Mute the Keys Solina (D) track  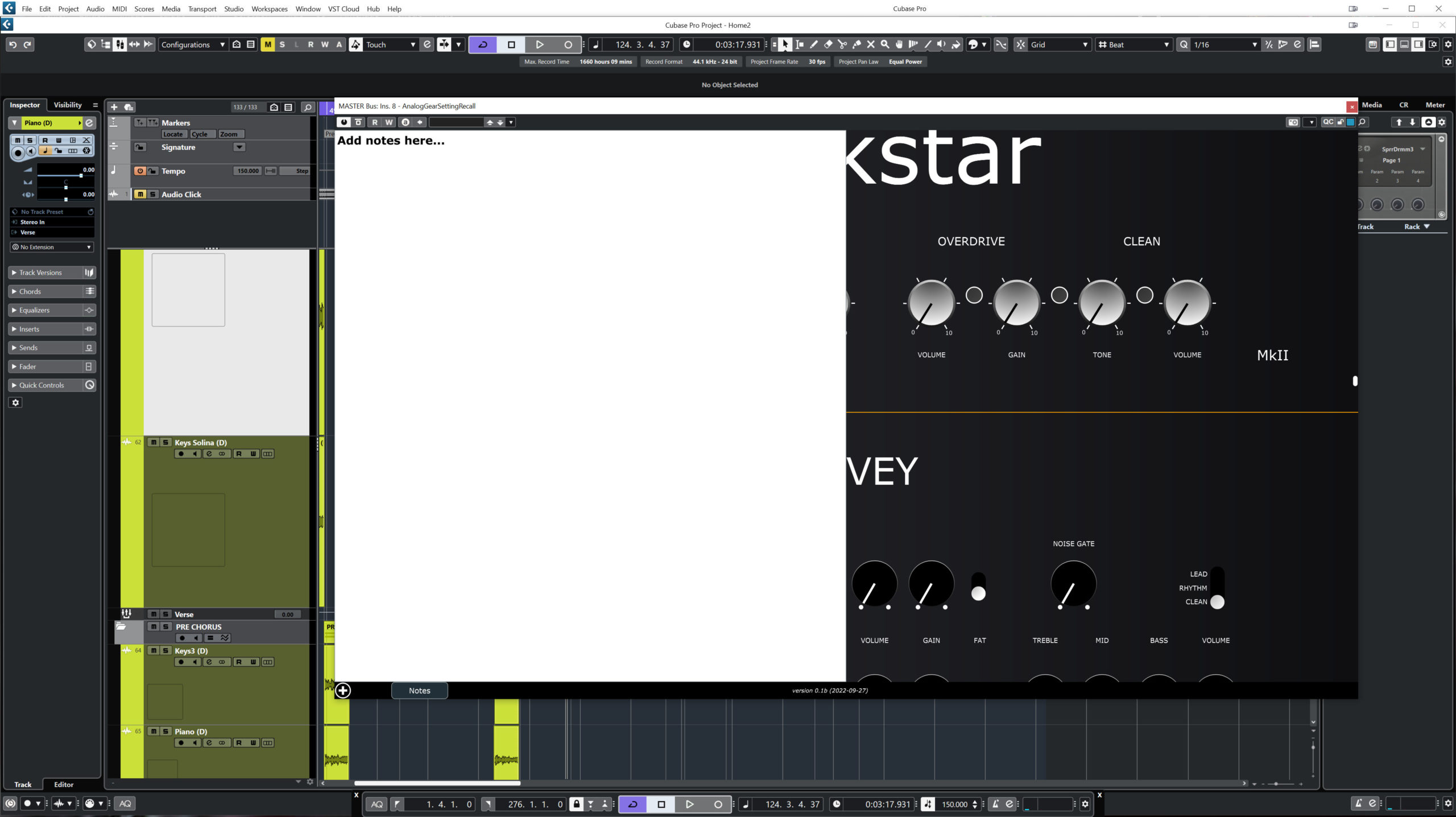point(154,442)
